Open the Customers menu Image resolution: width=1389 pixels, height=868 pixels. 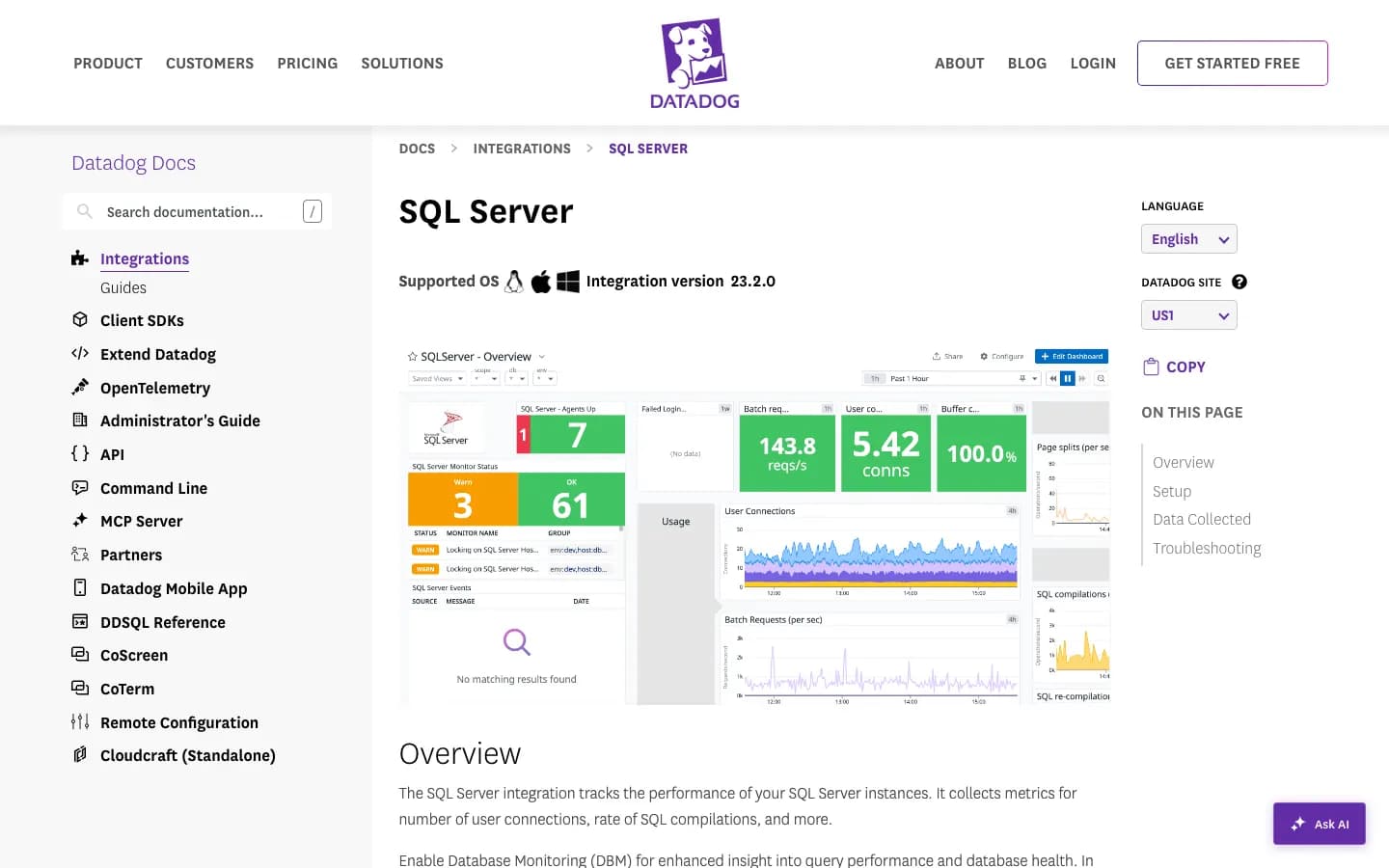209,63
